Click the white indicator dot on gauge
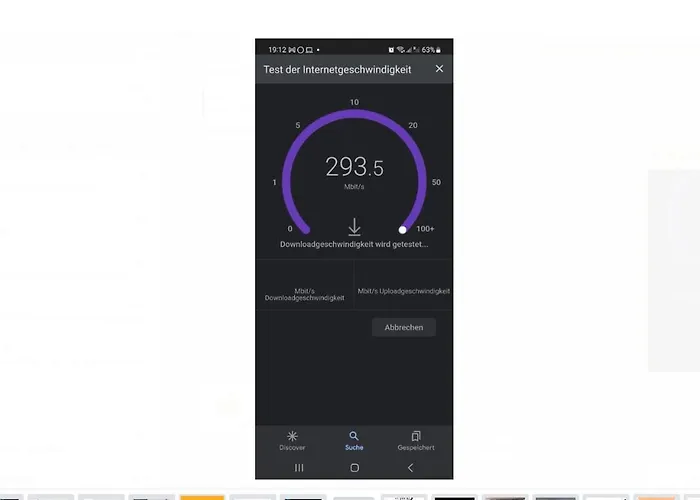 402,230
